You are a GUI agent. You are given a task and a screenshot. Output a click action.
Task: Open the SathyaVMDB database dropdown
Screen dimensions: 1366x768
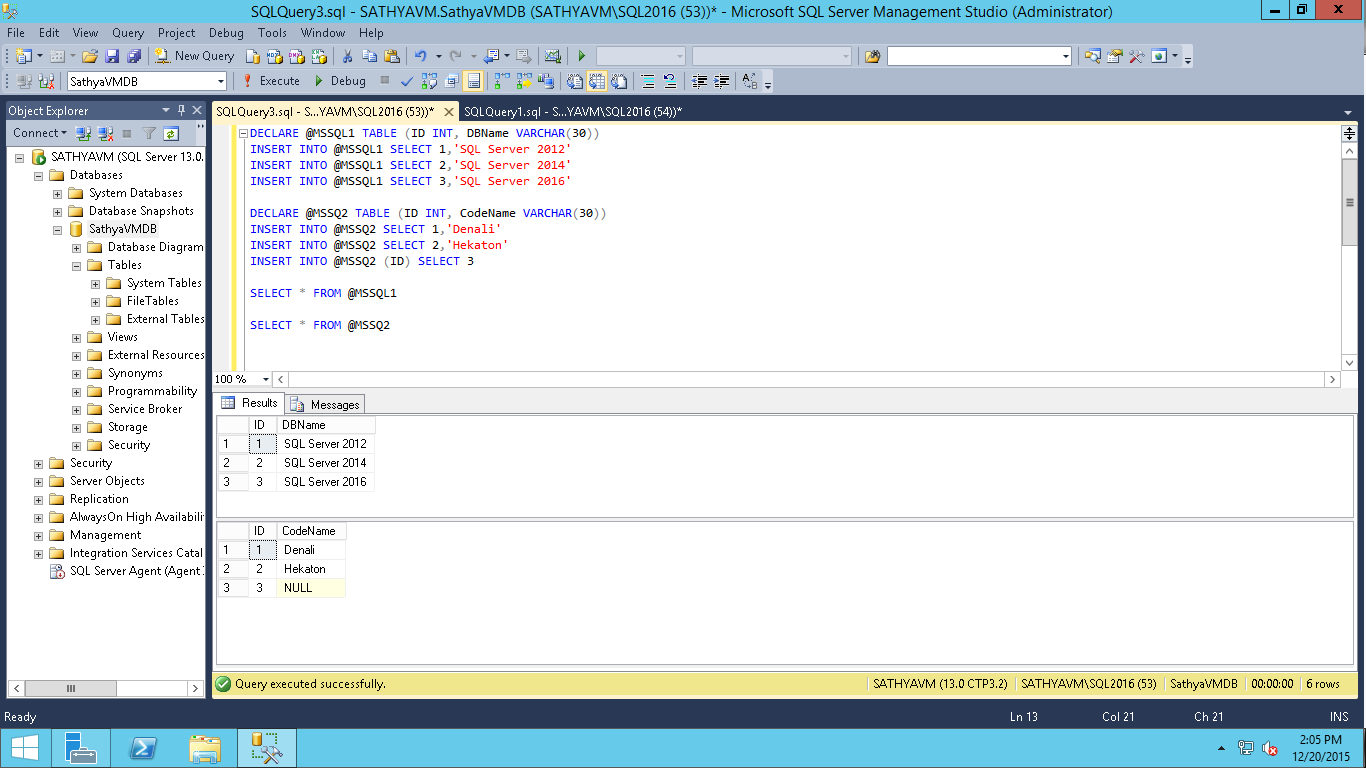coord(220,82)
